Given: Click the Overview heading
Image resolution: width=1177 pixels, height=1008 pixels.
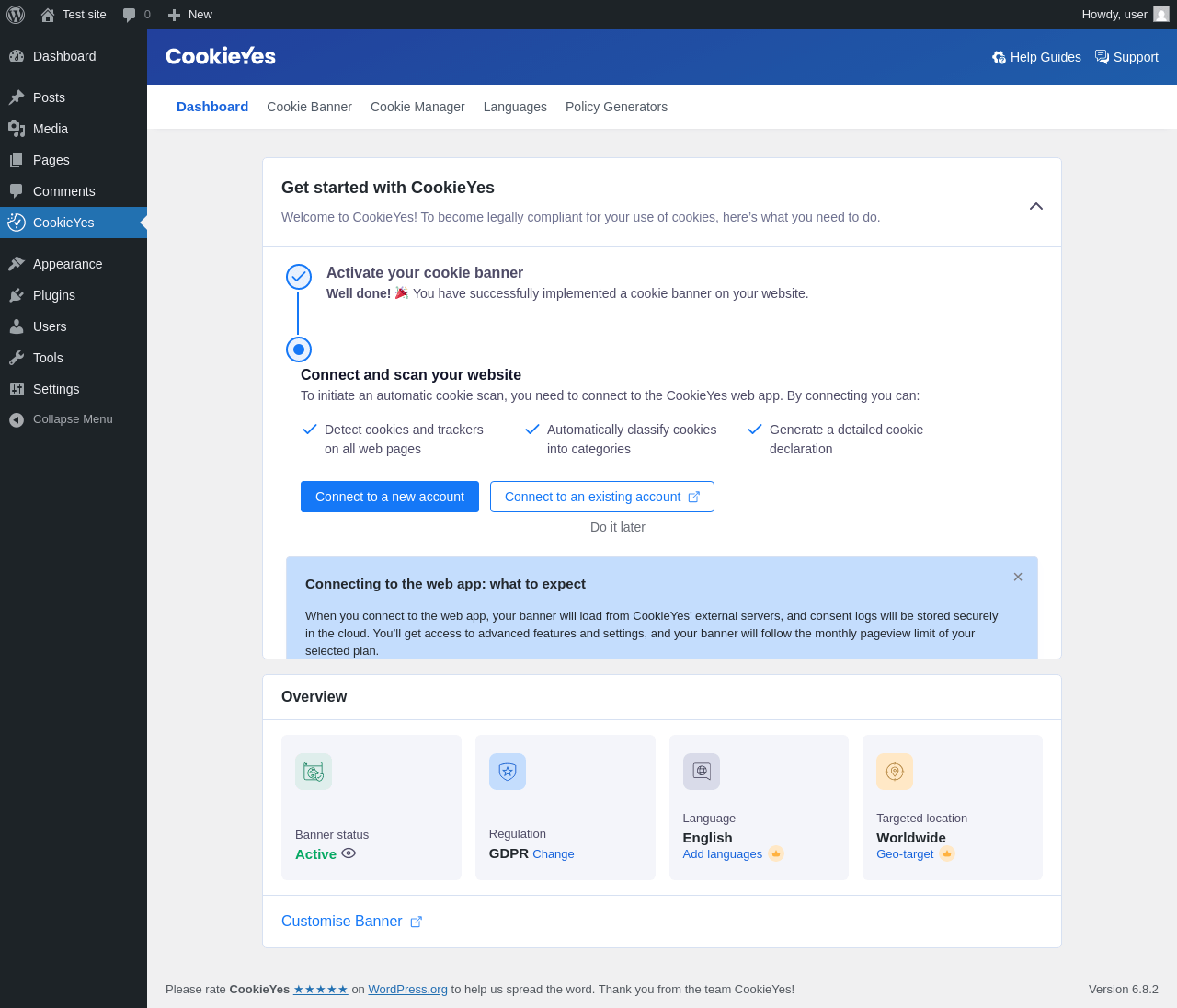Looking at the screenshot, I should tap(314, 697).
